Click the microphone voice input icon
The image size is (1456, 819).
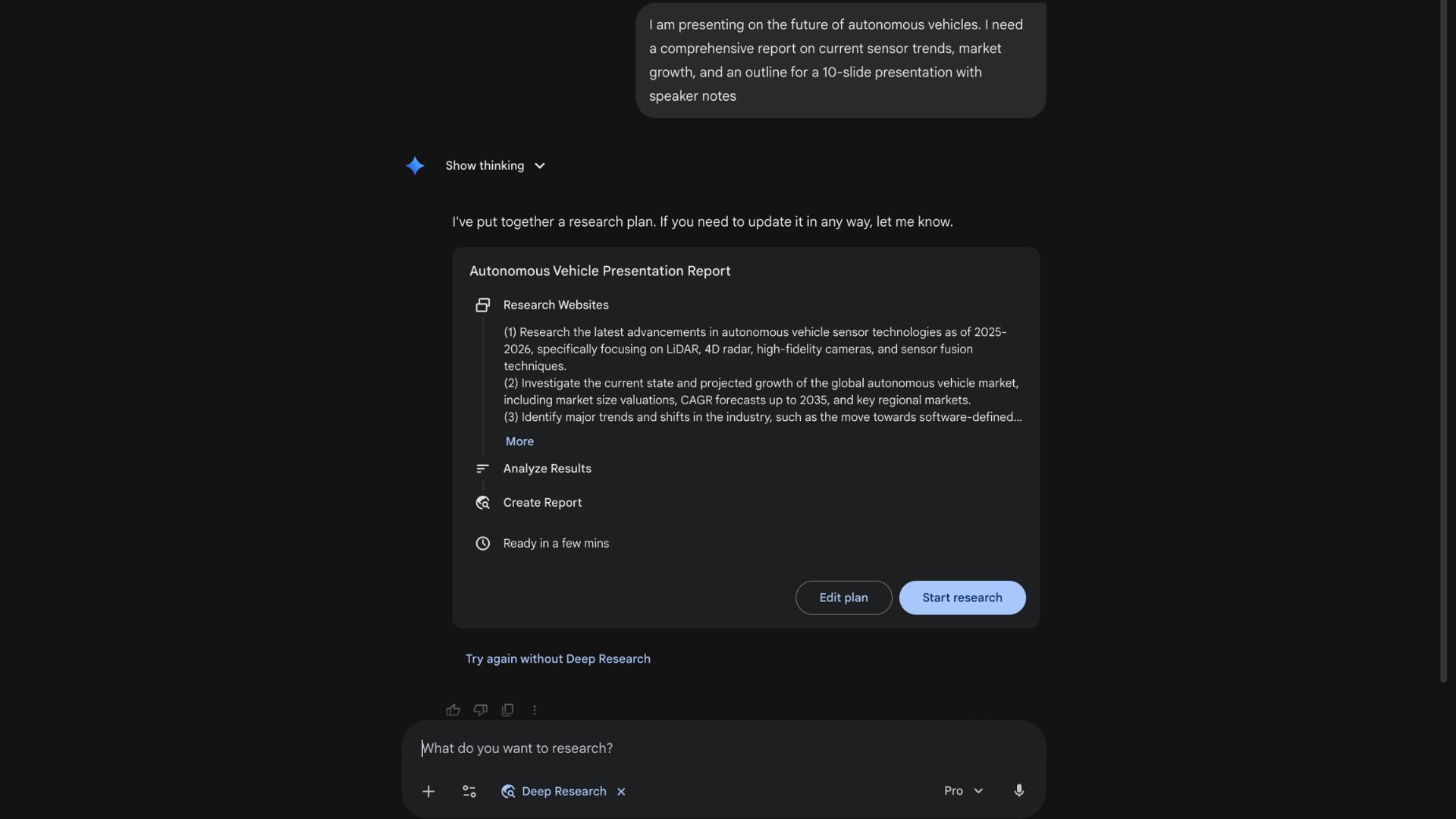[x=1018, y=791]
